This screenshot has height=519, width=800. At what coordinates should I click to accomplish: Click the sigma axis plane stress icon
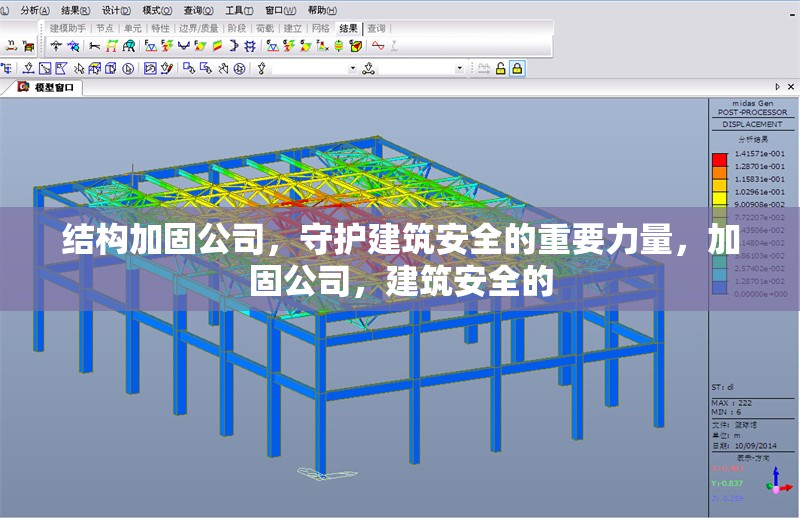click(322, 46)
